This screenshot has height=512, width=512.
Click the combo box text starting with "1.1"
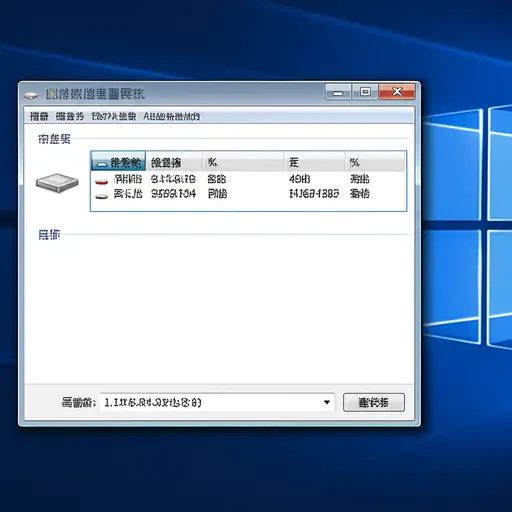point(153,403)
